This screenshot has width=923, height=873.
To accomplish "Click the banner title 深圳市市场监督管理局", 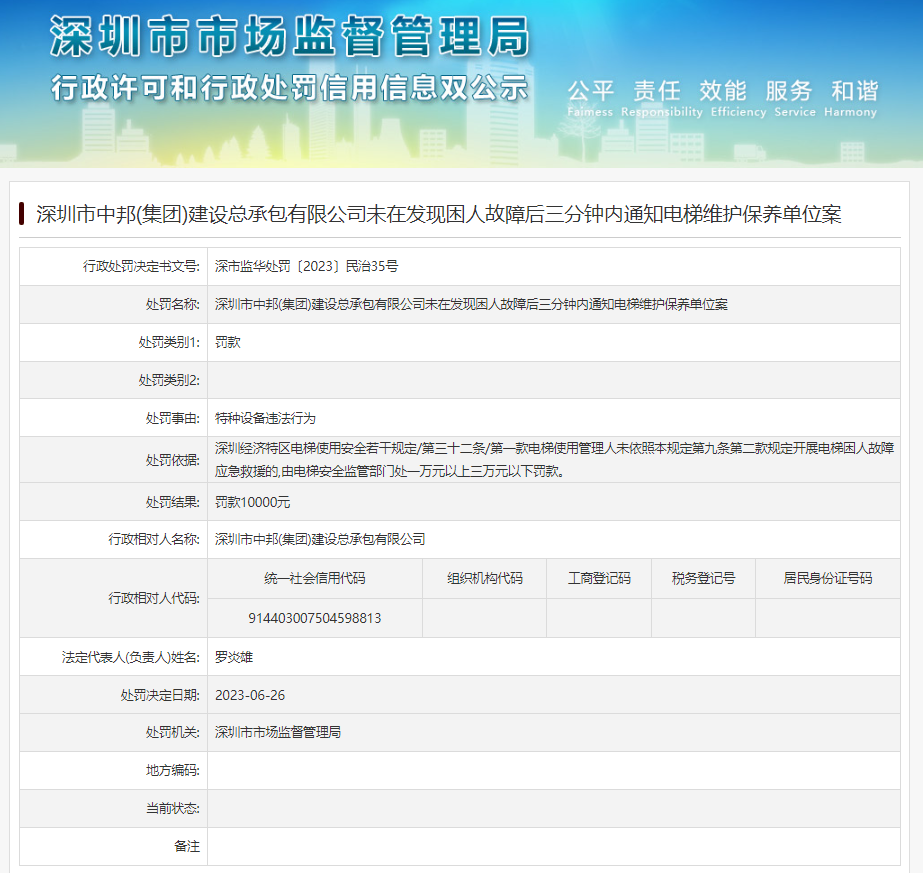I will 290,36.
